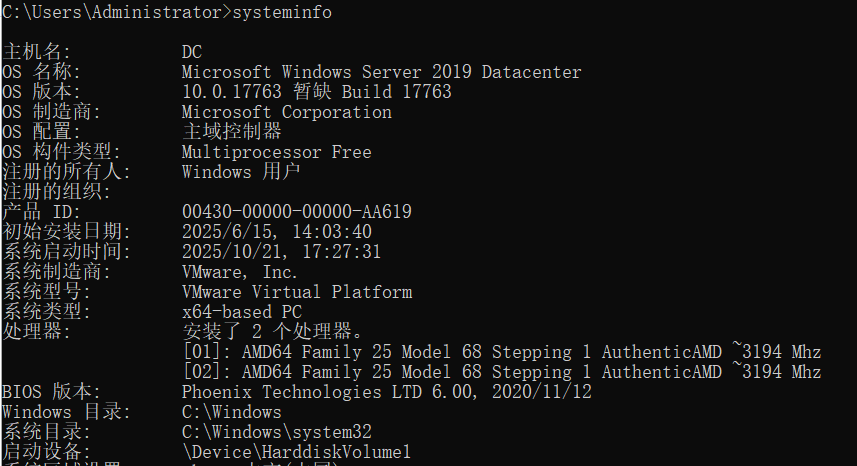Select the [01] AMD64 processor line

tap(502, 351)
